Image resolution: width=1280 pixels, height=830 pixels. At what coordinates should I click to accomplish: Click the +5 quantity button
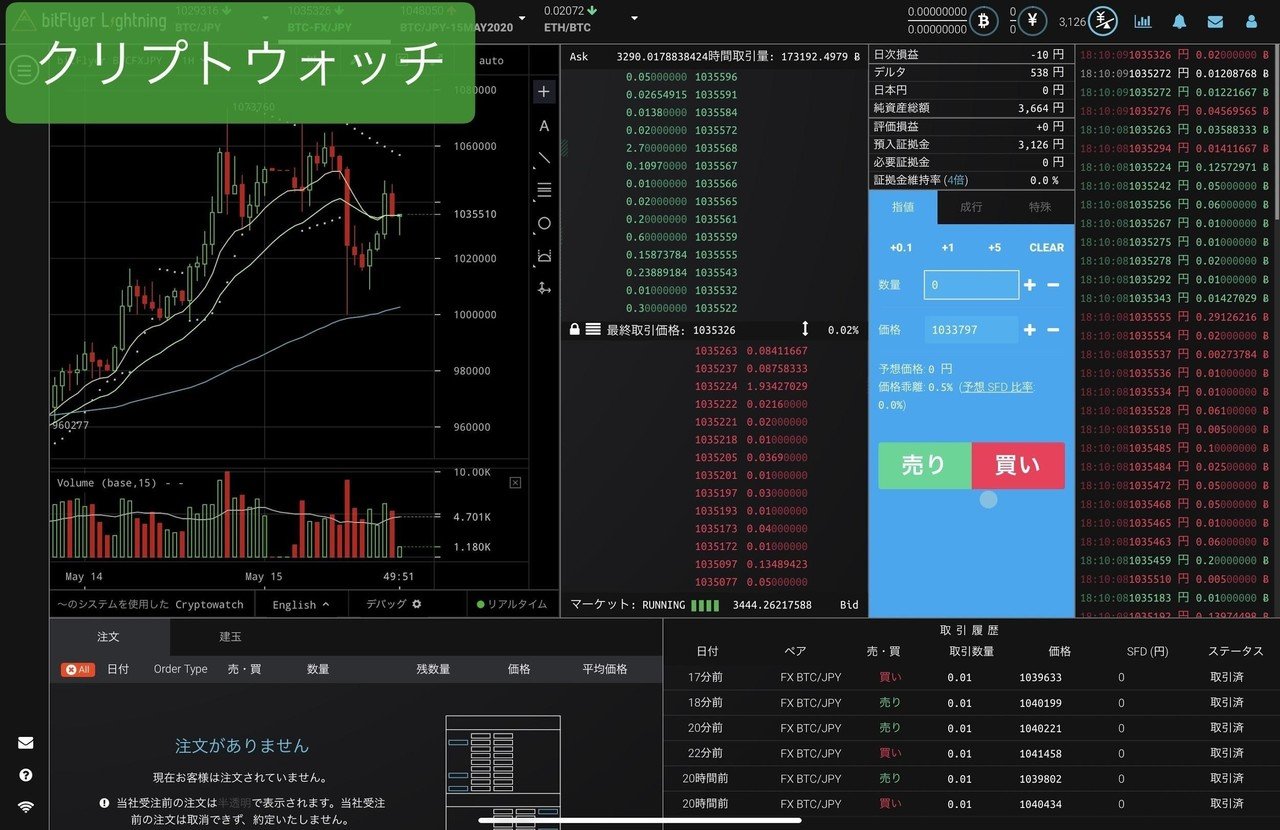pyautogui.click(x=994, y=247)
